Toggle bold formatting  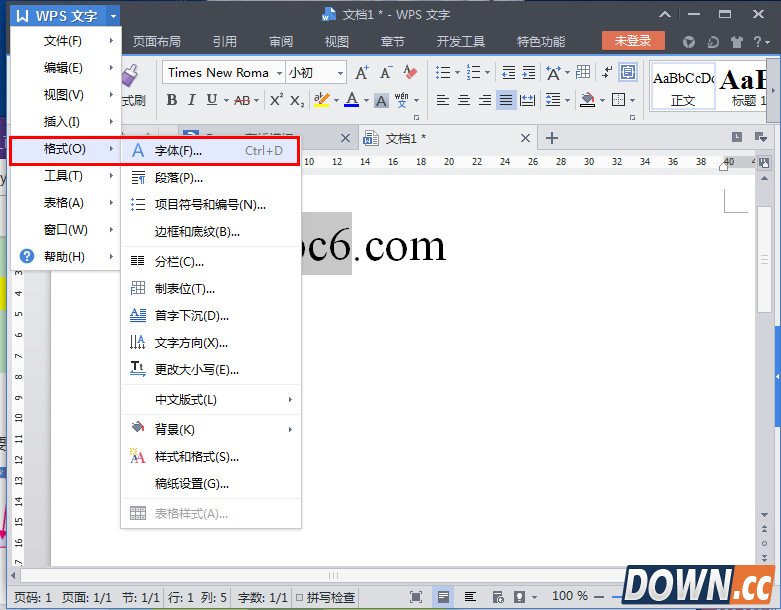click(172, 100)
